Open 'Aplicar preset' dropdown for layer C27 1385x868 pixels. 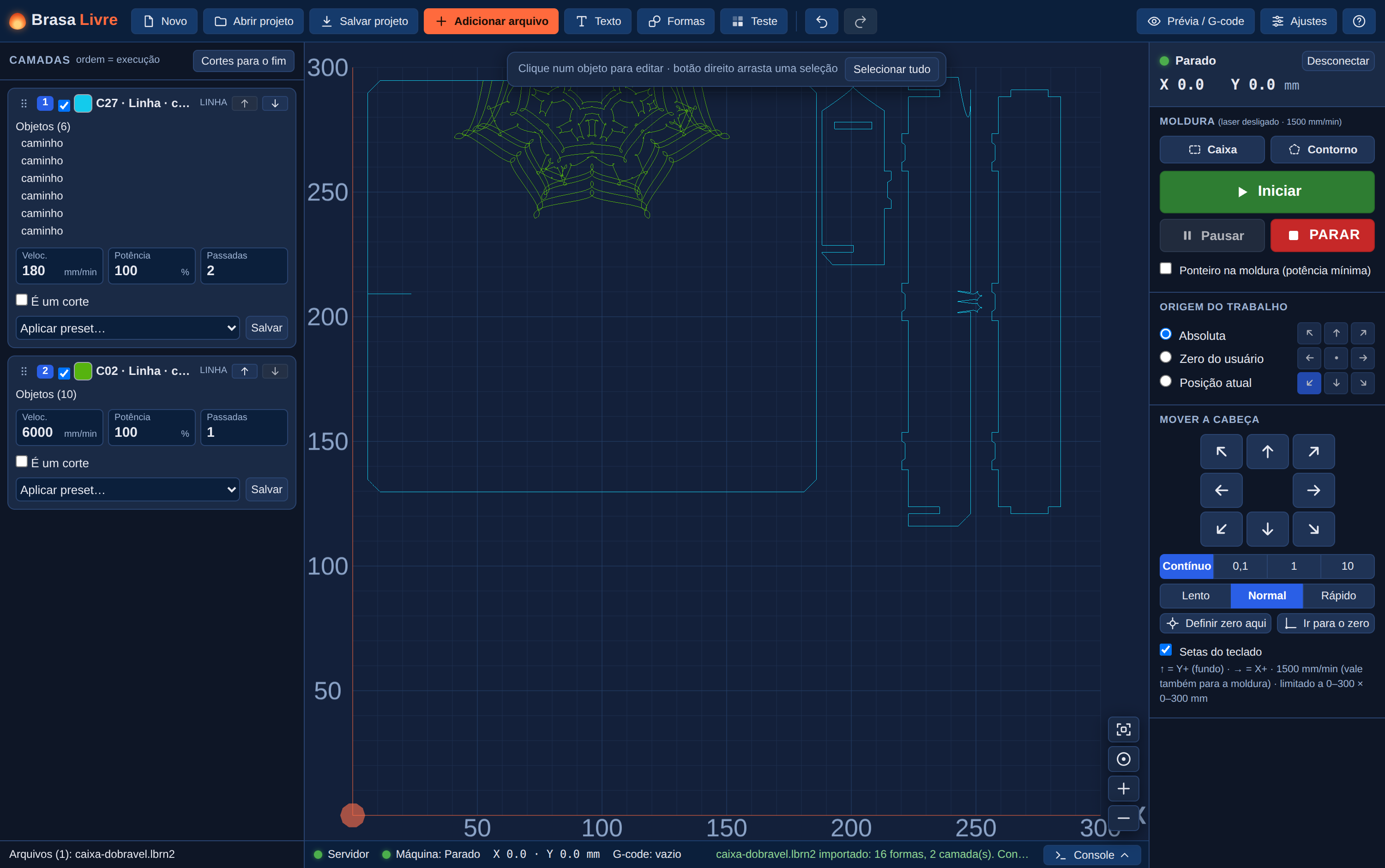[127, 328]
